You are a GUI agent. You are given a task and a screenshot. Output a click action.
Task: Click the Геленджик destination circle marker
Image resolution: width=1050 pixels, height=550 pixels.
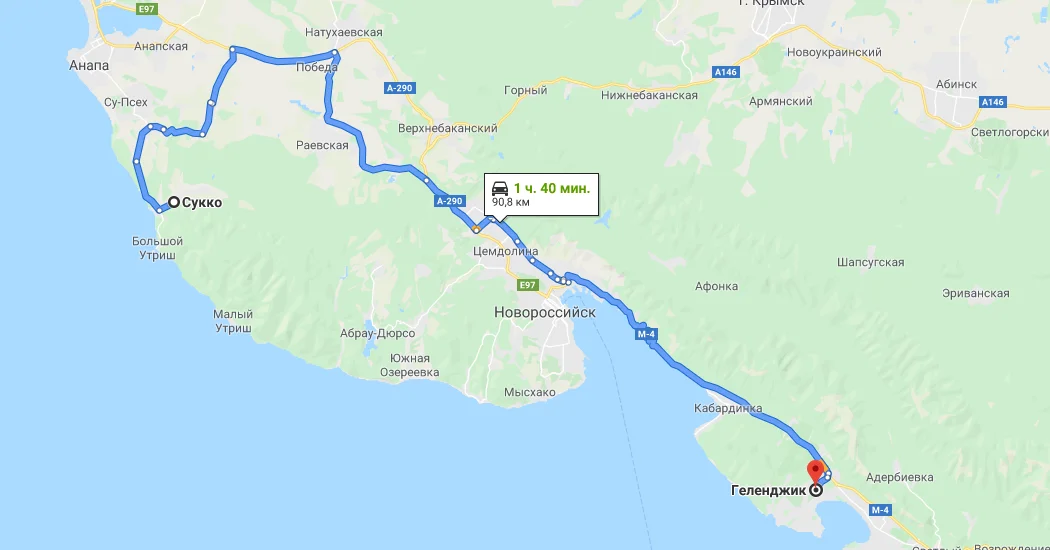tap(816, 490)
